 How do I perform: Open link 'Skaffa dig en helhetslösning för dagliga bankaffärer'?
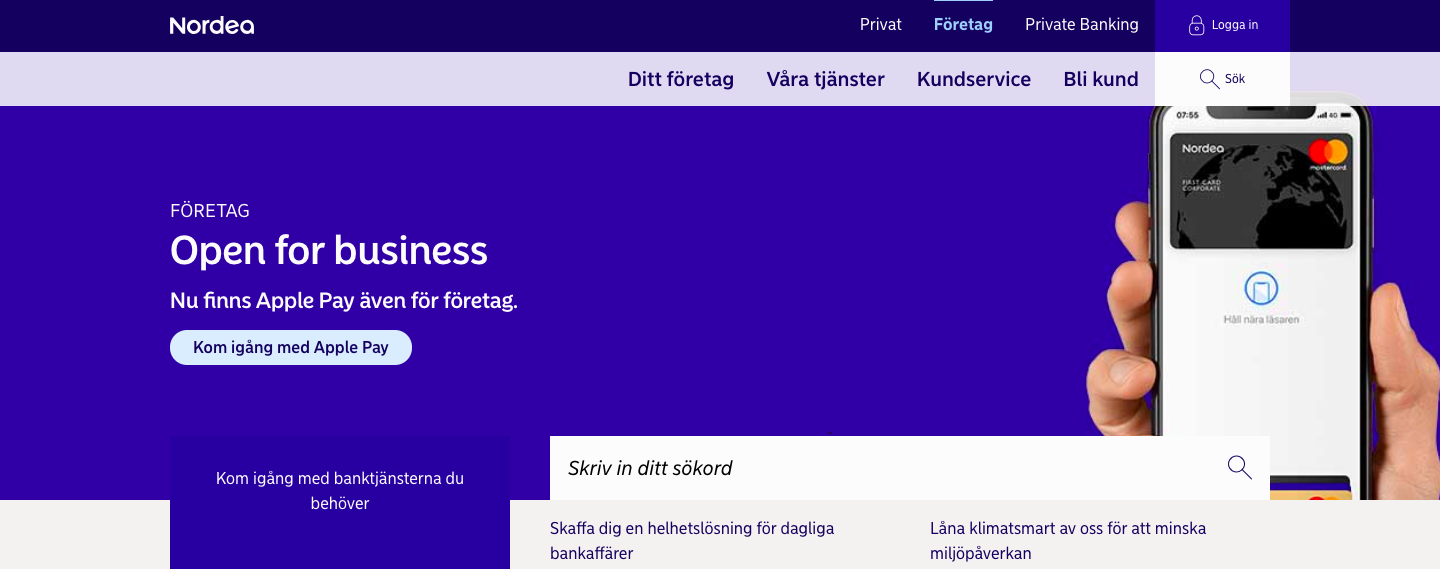tap(692, 540)
